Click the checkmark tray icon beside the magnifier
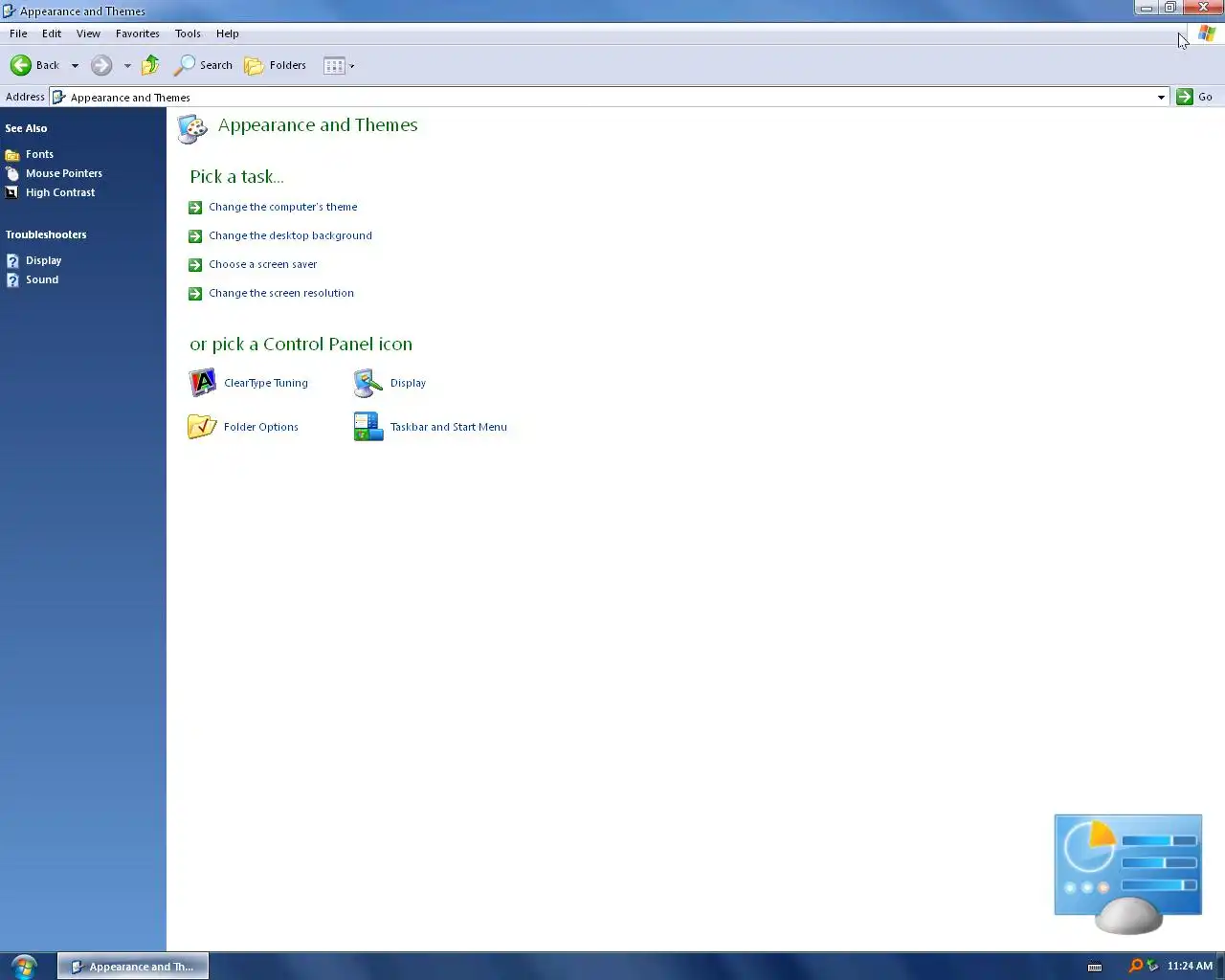Image resolution: width=1225 pixels, height=980 pixels. (x=1152, y=966)
